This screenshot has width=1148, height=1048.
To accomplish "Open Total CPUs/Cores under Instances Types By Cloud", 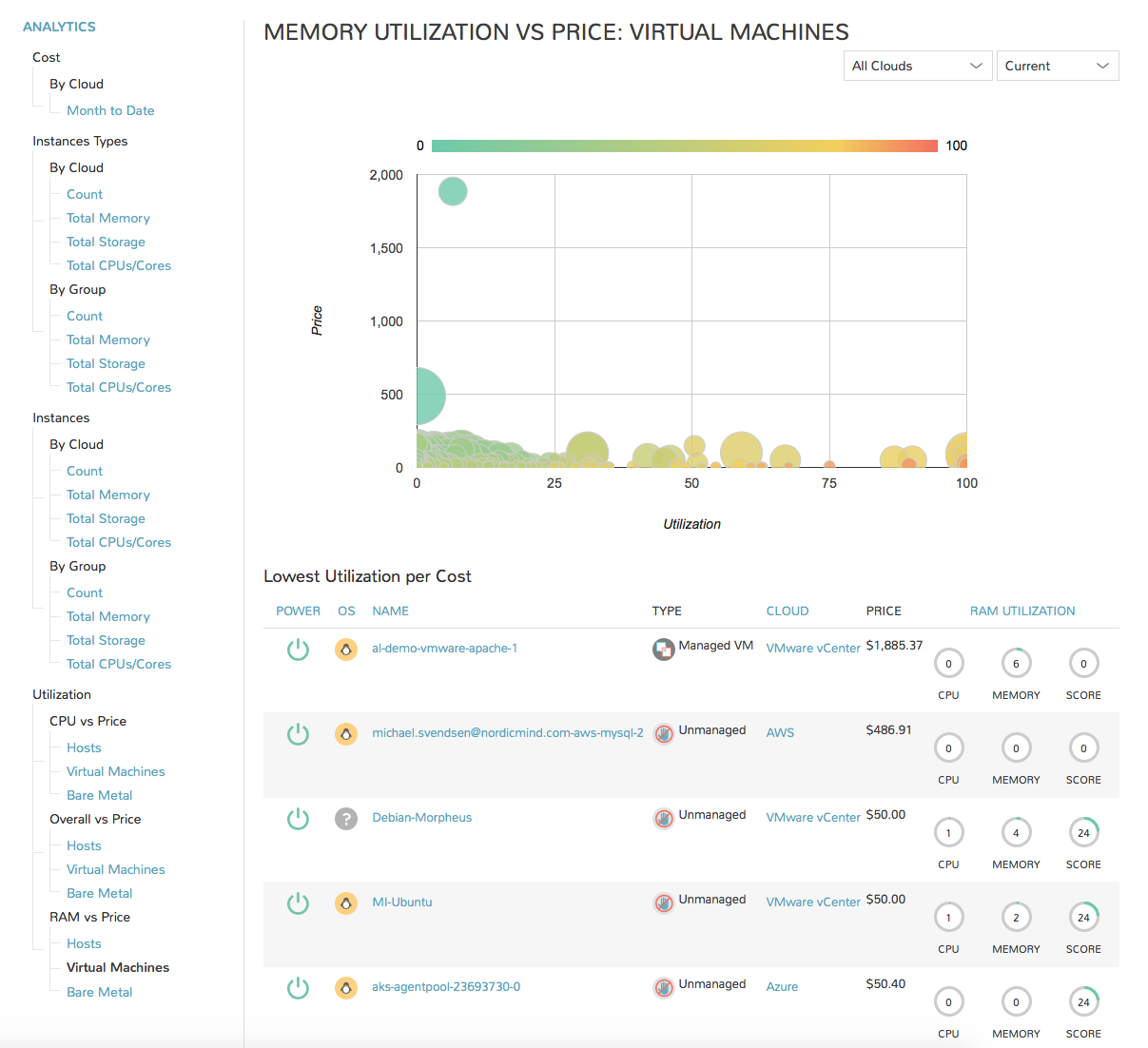I will tap(119, 265).
